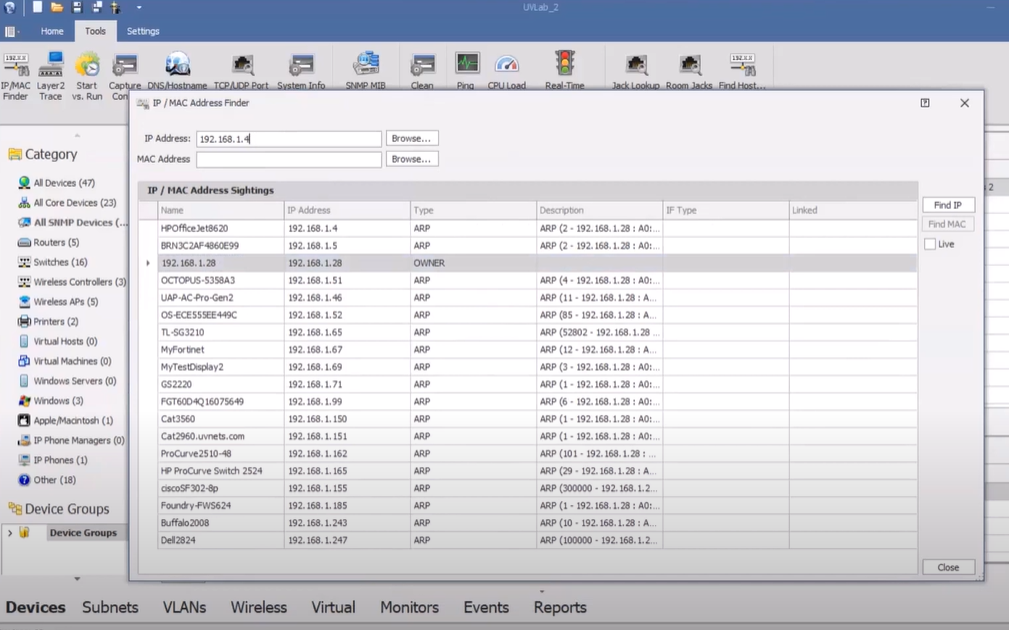Viewport: 1009px width, 630px height.
Task: Click the open folder icon in quick access bar
Action: tap(57, 7)
